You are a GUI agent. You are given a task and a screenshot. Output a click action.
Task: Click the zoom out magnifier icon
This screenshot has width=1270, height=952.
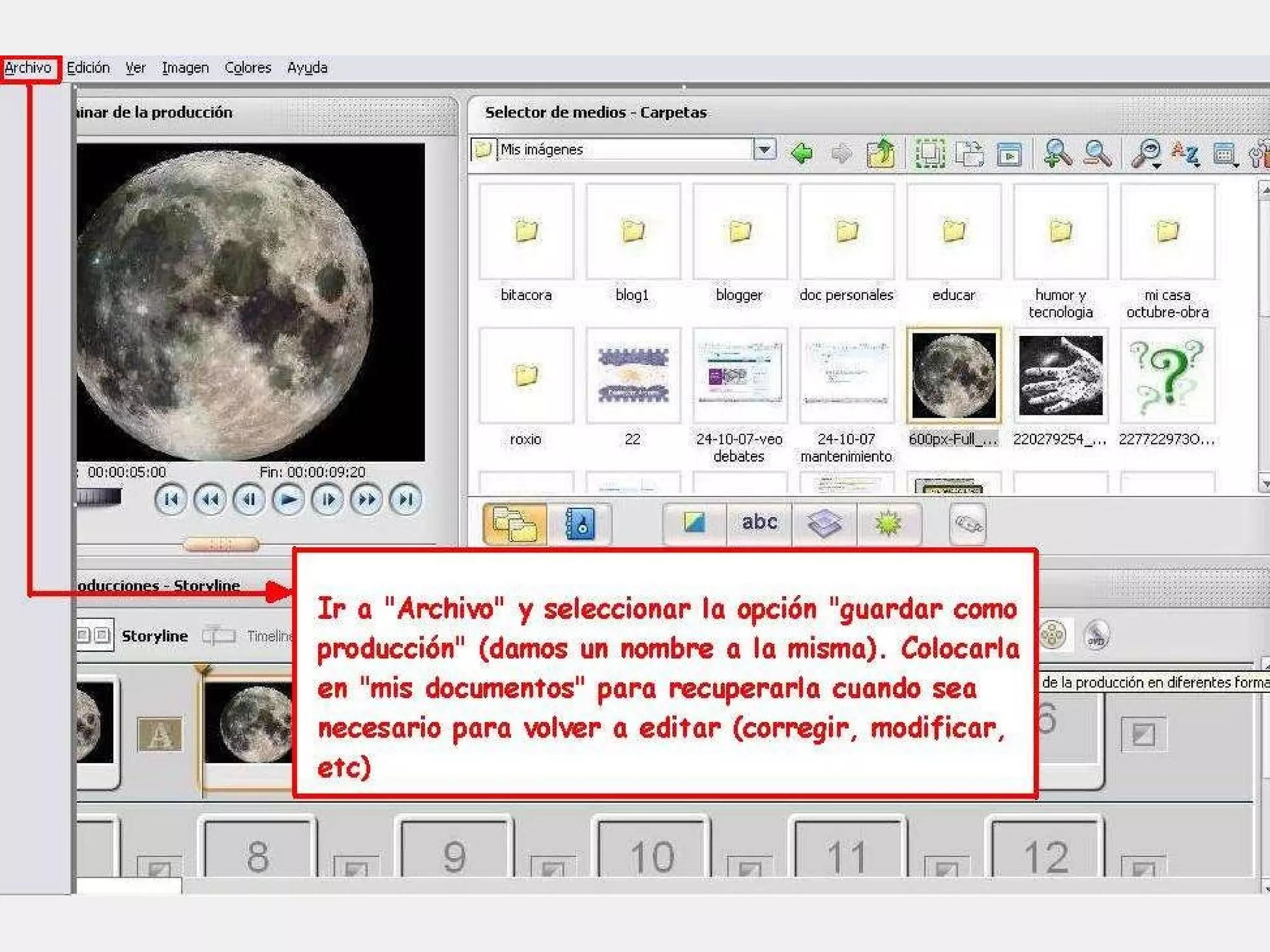point(1097,152)
